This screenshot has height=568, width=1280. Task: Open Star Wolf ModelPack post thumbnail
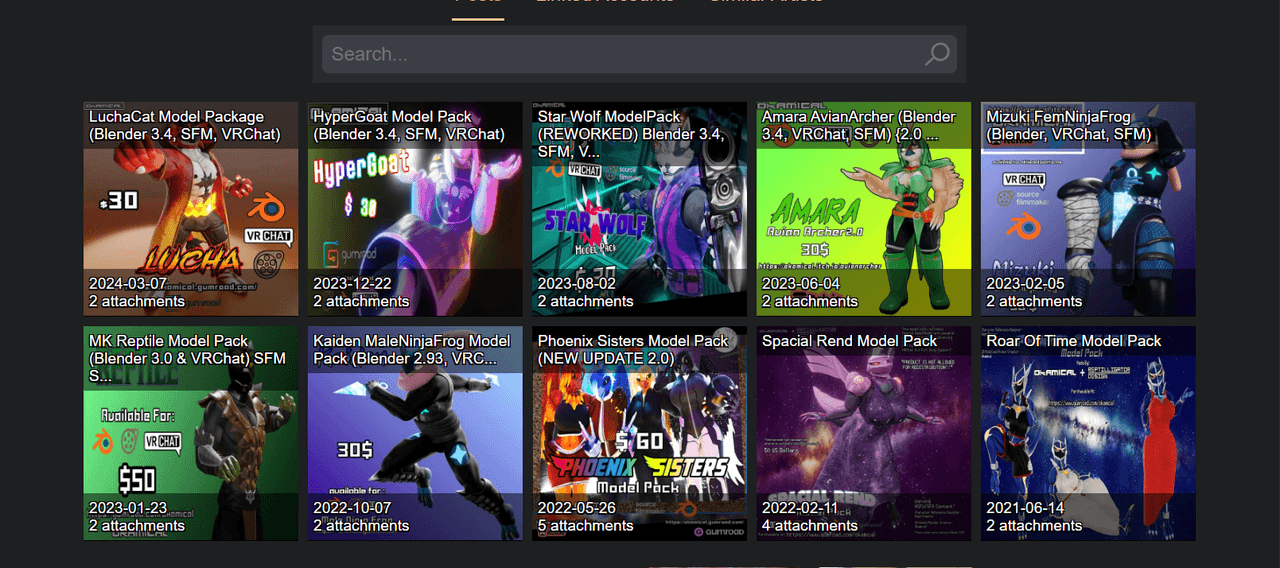[639, 209]
